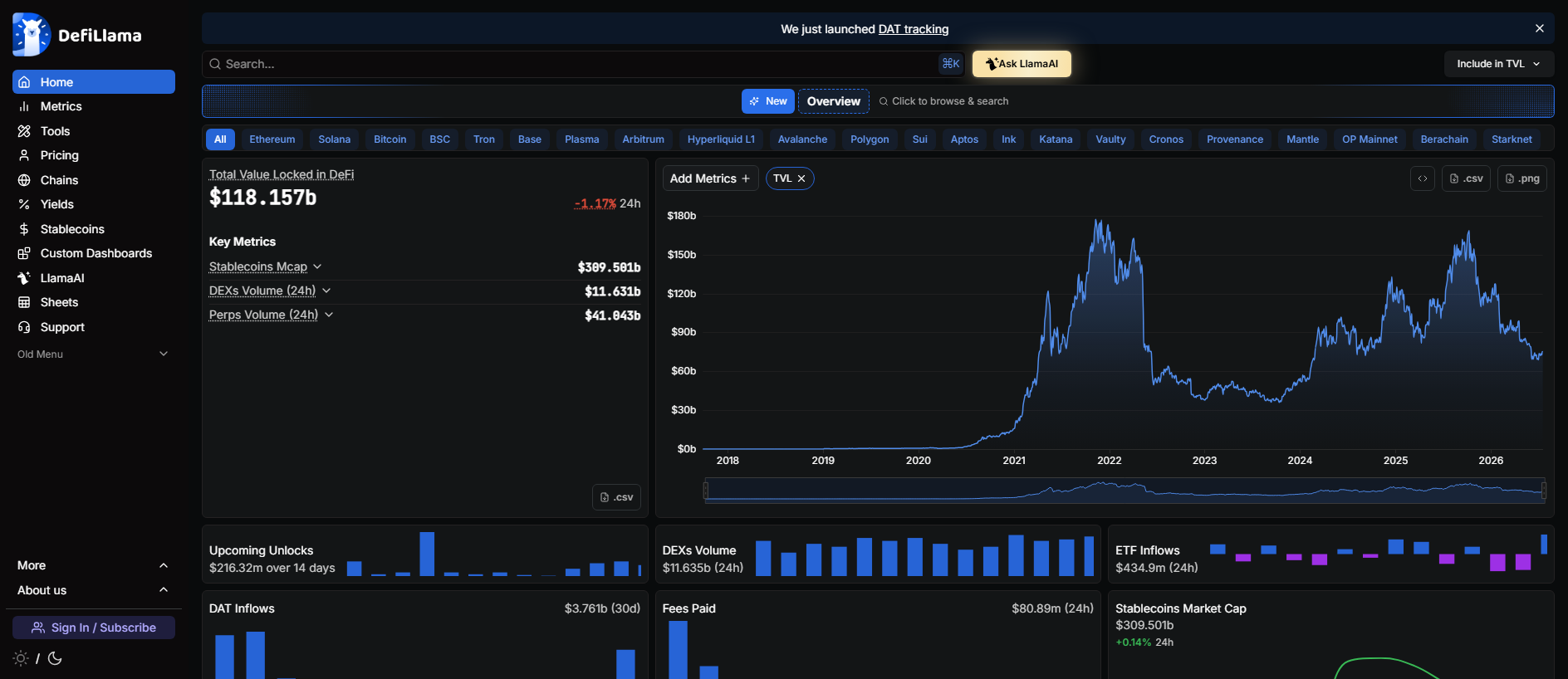The width and height of the screenshot is (1568, 679).
Task: Click the Sheets table icon
Action: click(x=24, y=302)
